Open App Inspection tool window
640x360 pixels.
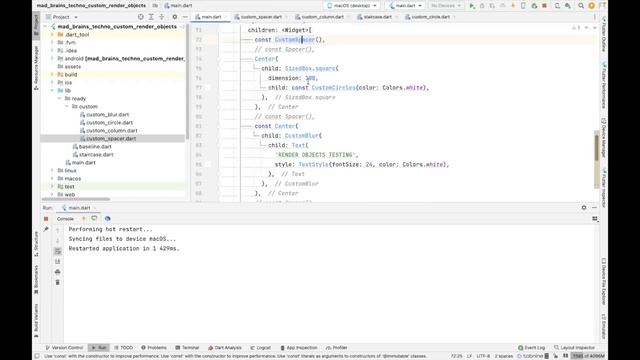(299, 348)
